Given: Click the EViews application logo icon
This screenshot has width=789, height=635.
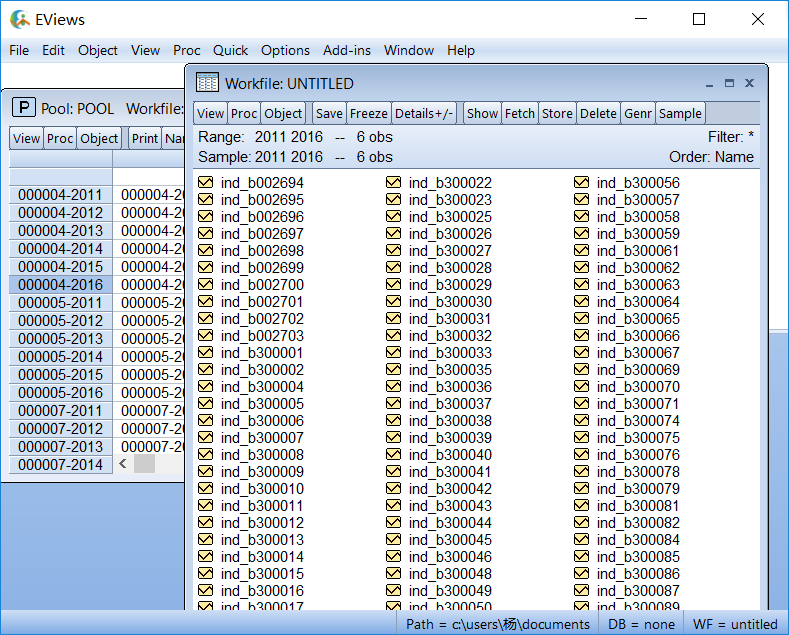Looking at the screenshot, I should tap(20, 19).
